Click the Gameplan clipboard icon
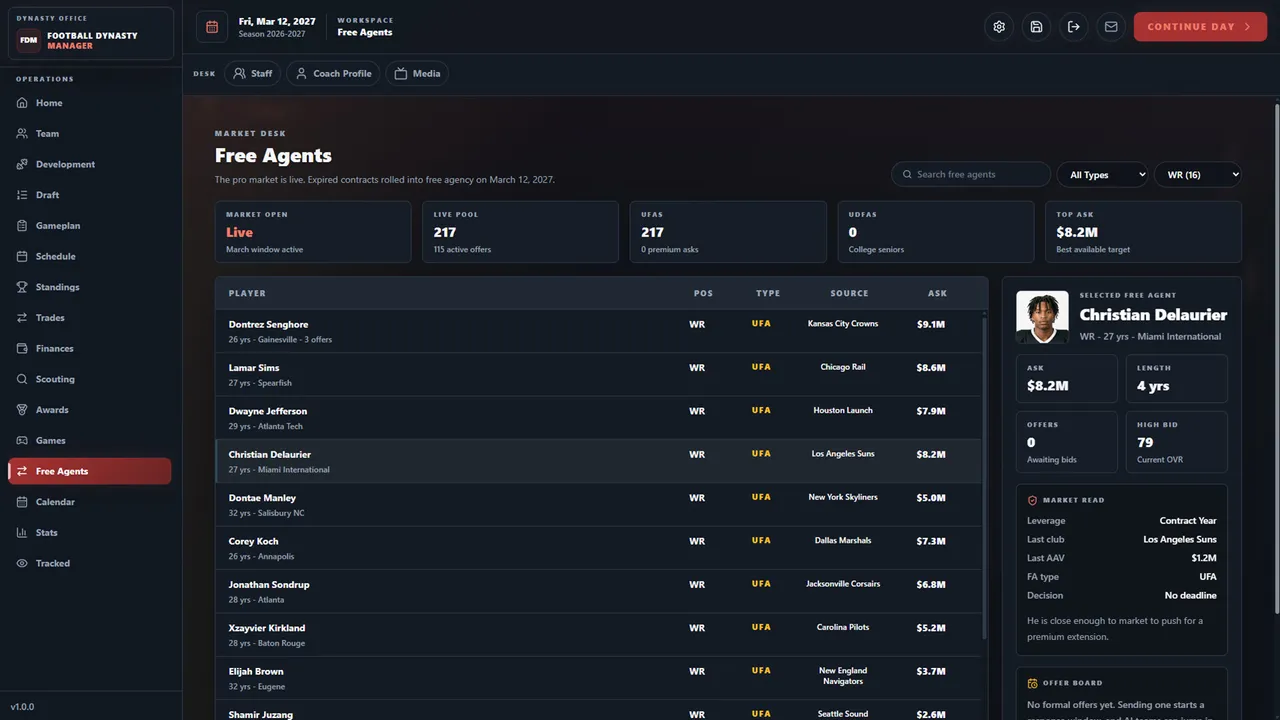1280x720 pixels. [22, 225]
